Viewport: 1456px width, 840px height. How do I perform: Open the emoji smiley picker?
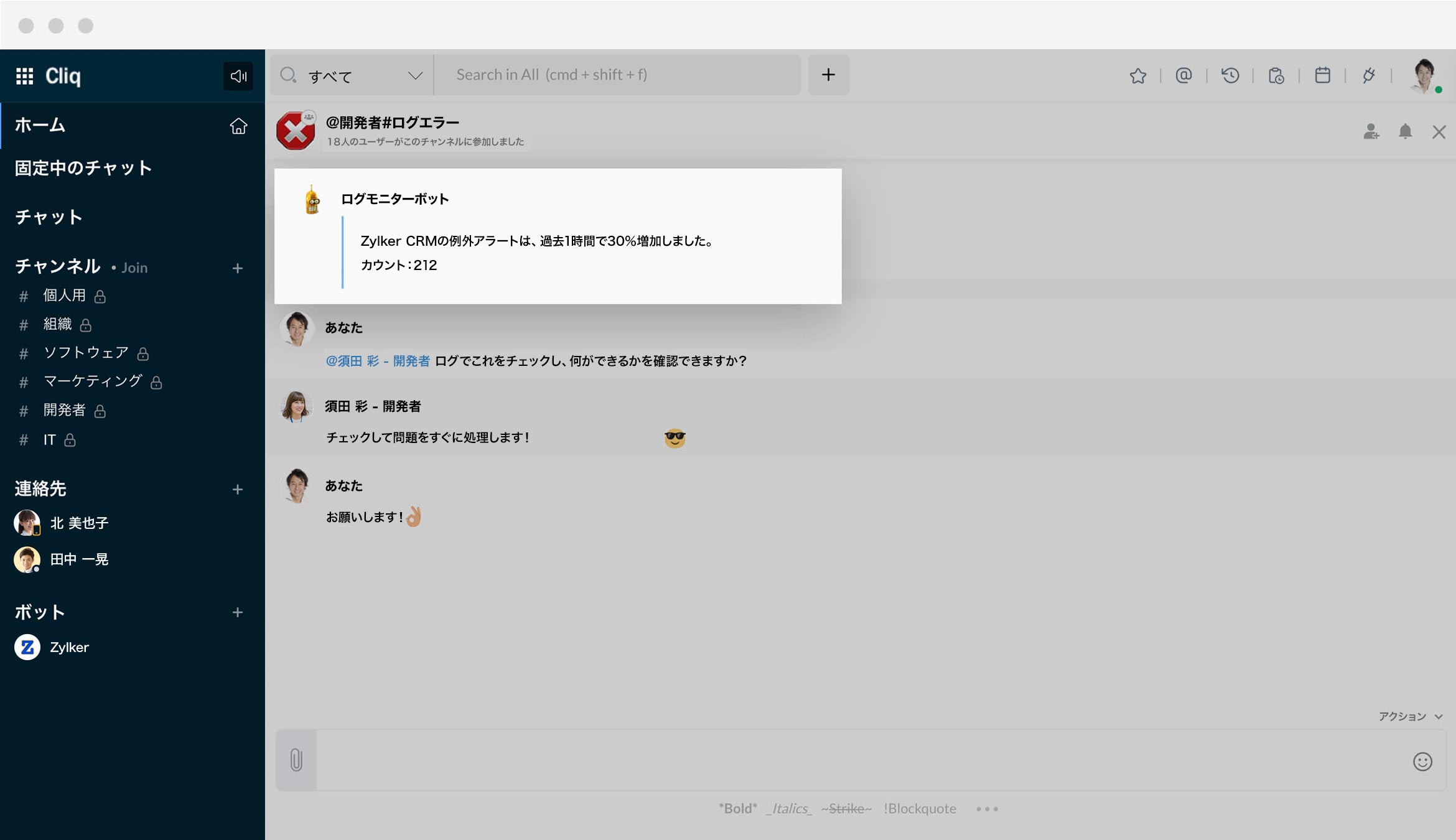pyautogui.click(x=1422, y=762)
